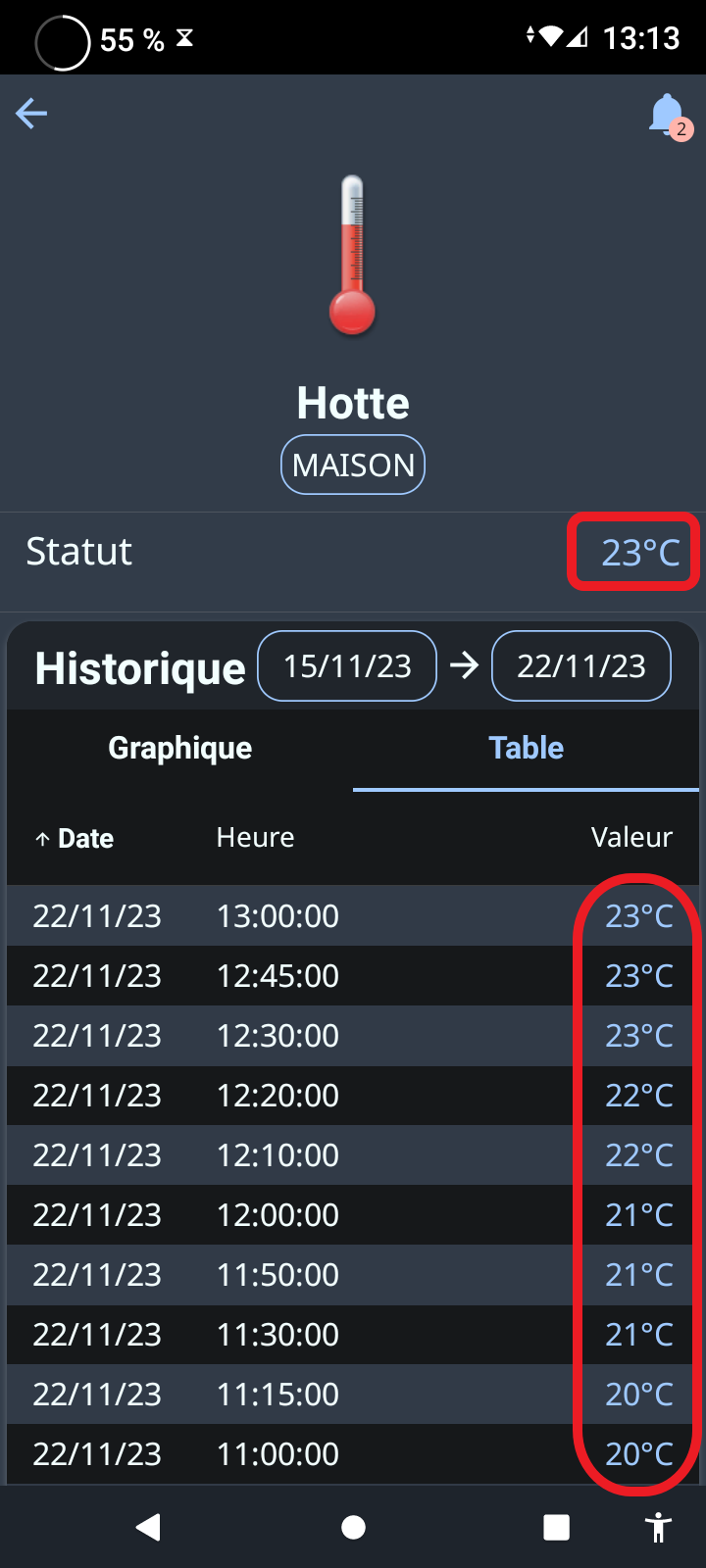Click the Heure column header
Viewport: 706px width, 1568px height.
(255, 838)
